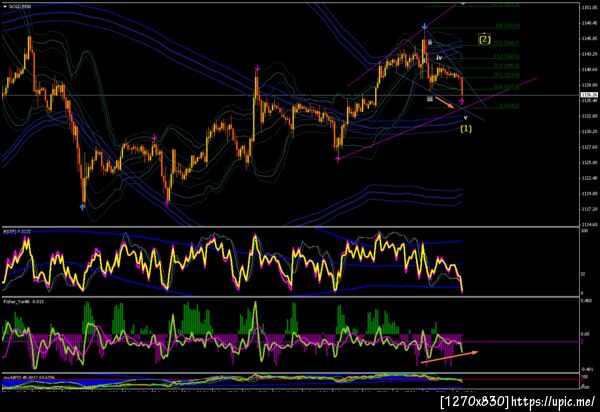Click the white 'v' wave label
600x412 pixels.
(465, 118)
